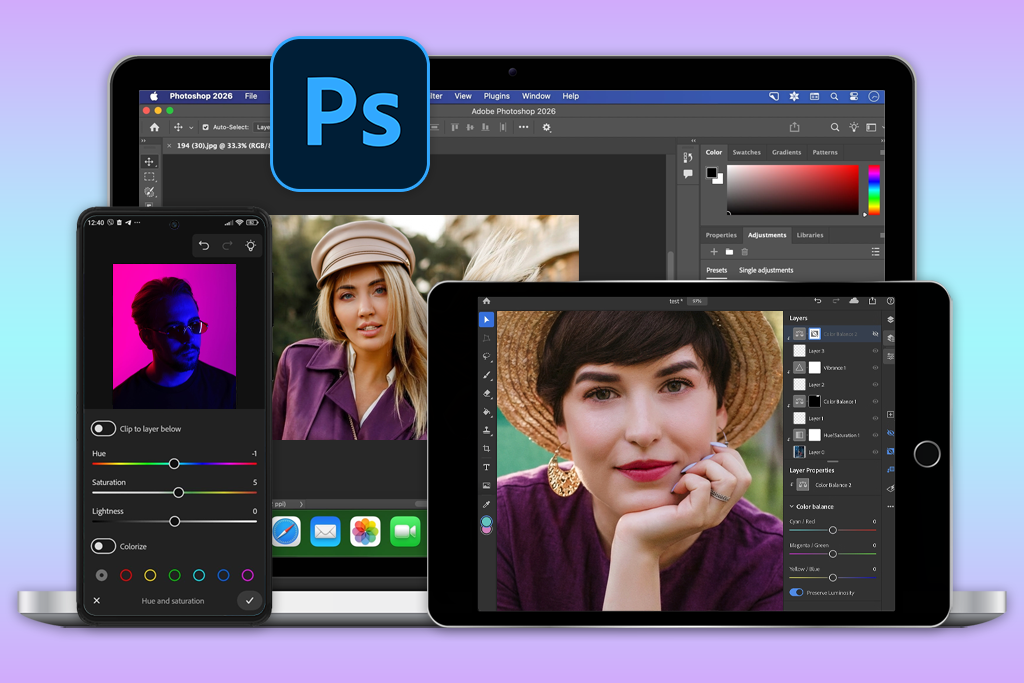
Task: Select the Eraser tool on the tablet
Action: 487,393
